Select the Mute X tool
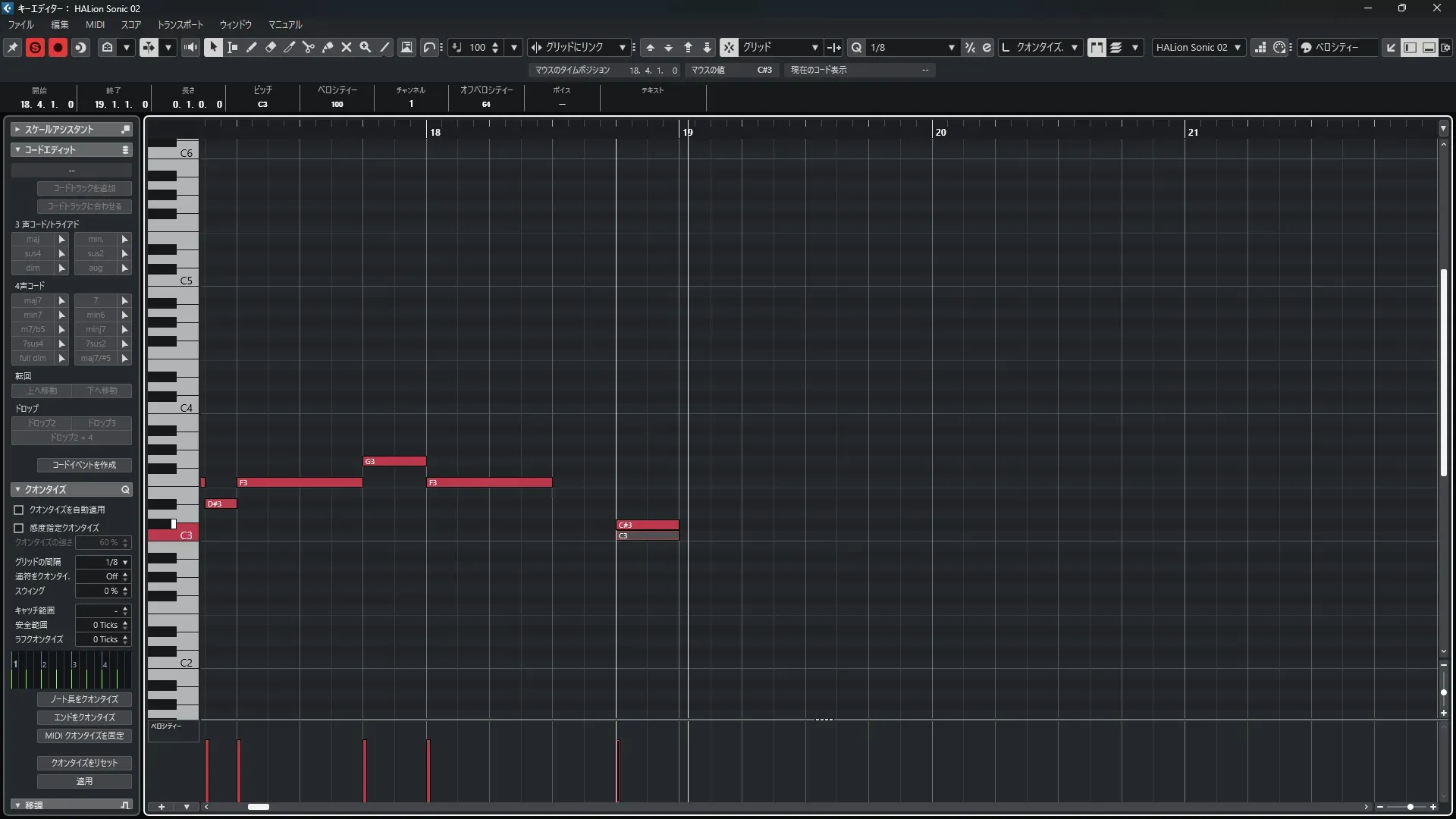Image resolution: width=1456 pixels, height=819 pixels. 347,47
